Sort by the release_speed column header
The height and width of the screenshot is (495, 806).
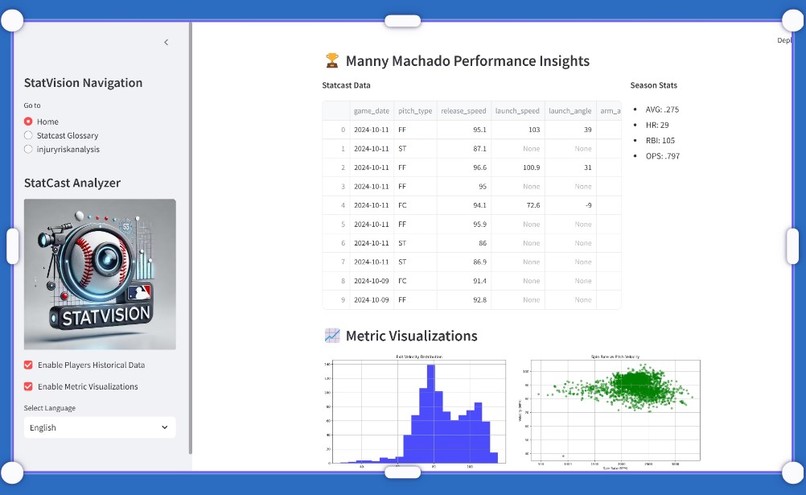pos(463,111)
